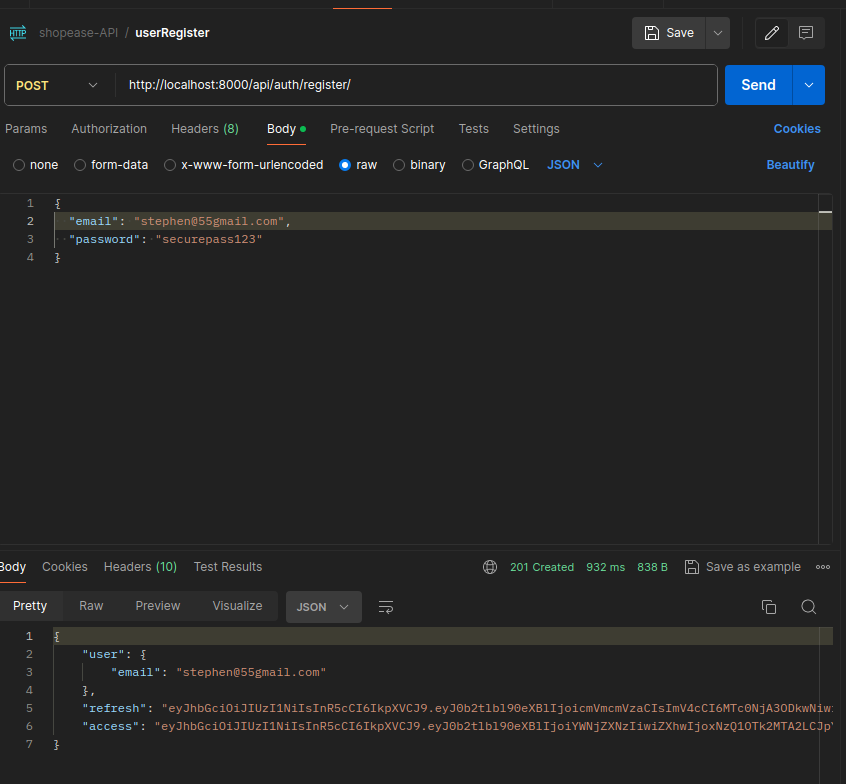
Task: Open the Tests tab
Action: tap(474, 129)
